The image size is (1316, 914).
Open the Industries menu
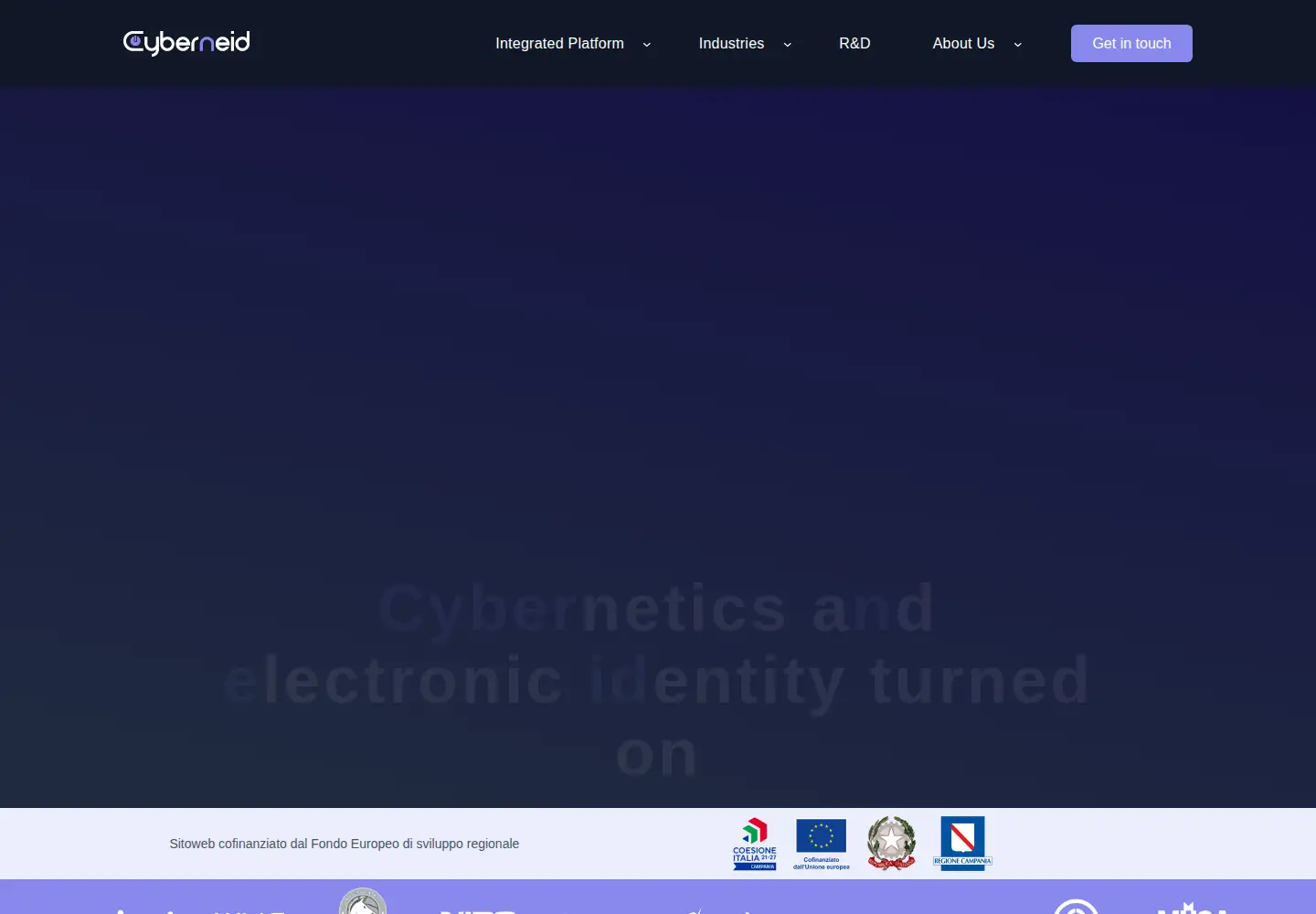(731, 44)
